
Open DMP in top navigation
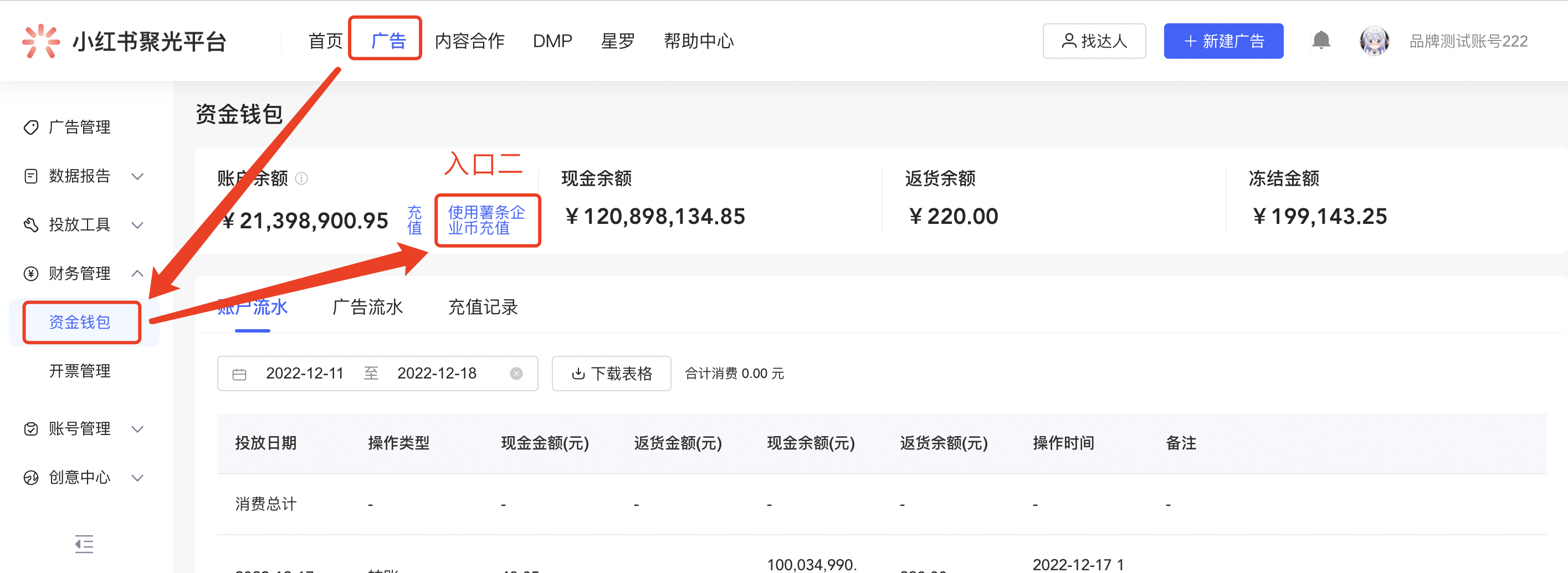tap(552, 41)
